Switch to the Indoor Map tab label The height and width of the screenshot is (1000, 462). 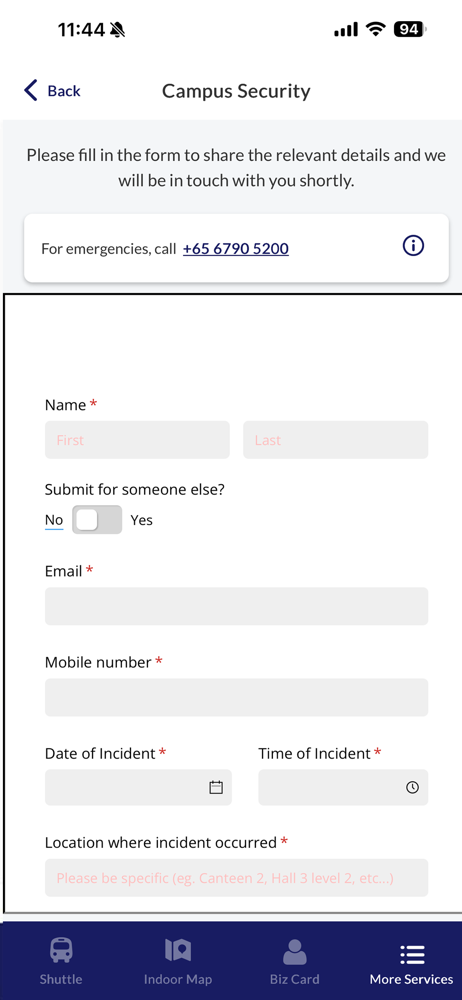[x=178, y=979]
